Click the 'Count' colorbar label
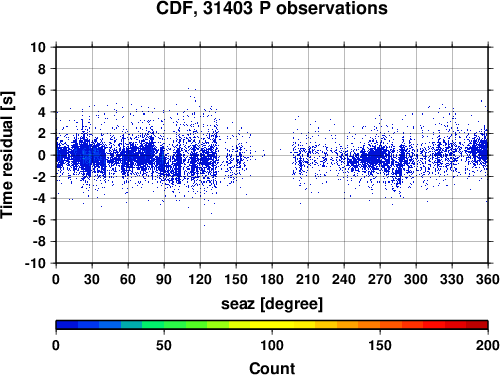Viewport: 500px width, 375px height. tap(272, 368)
